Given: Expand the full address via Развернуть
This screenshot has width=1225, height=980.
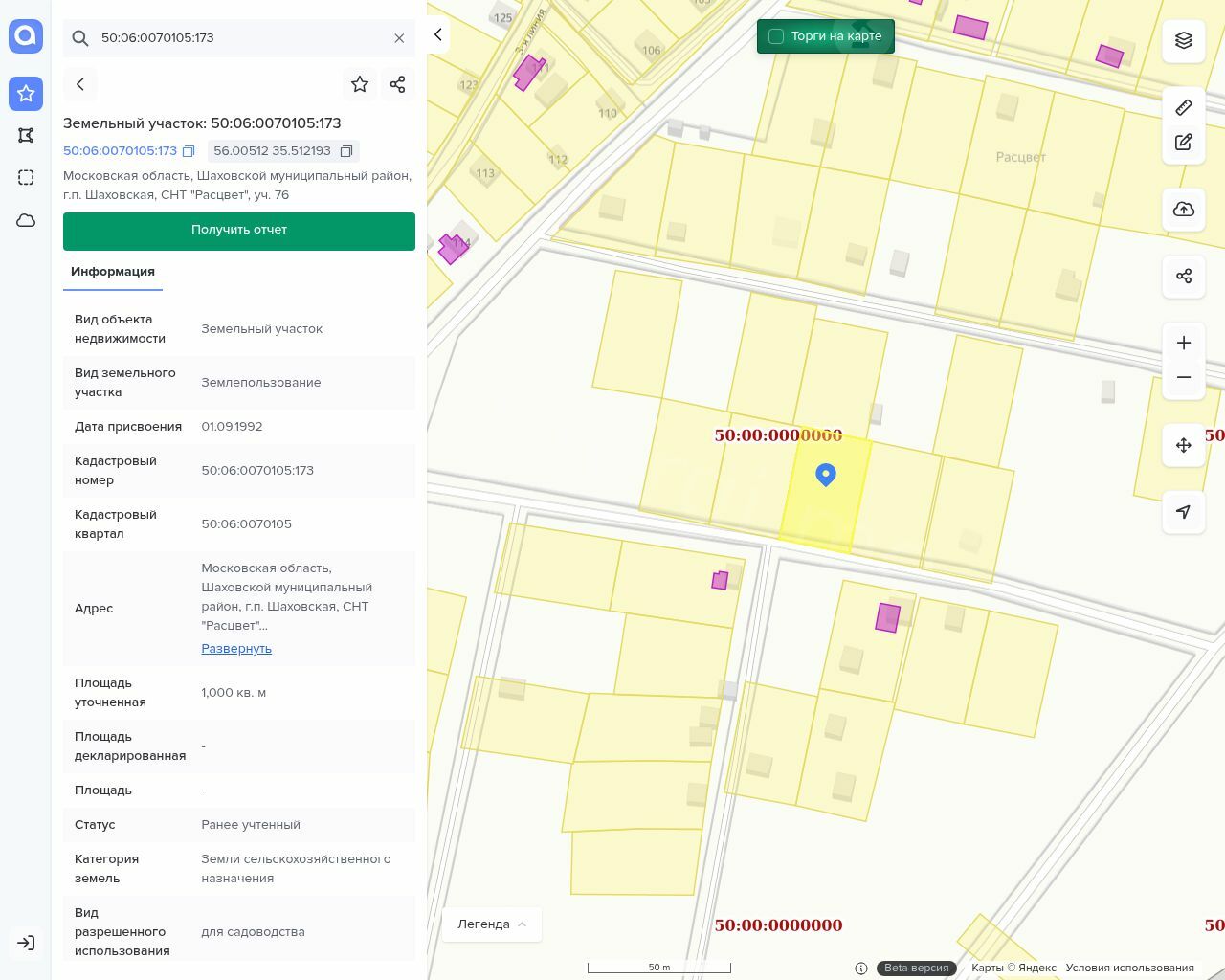Looking at the screenshot, I should coord(236,649).
